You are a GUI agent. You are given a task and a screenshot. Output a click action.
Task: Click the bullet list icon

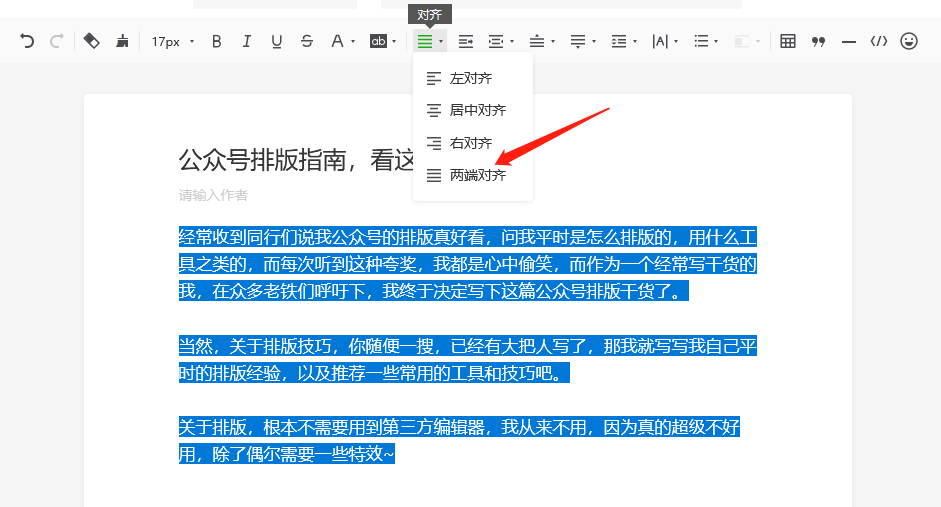(701, 41)
